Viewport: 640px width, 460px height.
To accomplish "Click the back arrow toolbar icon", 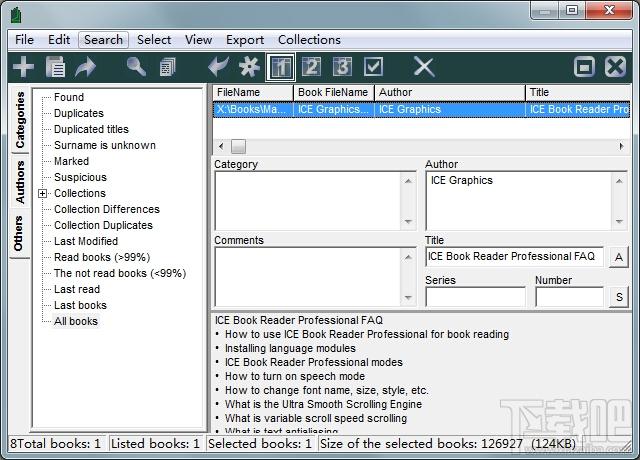I will (218, 67).
